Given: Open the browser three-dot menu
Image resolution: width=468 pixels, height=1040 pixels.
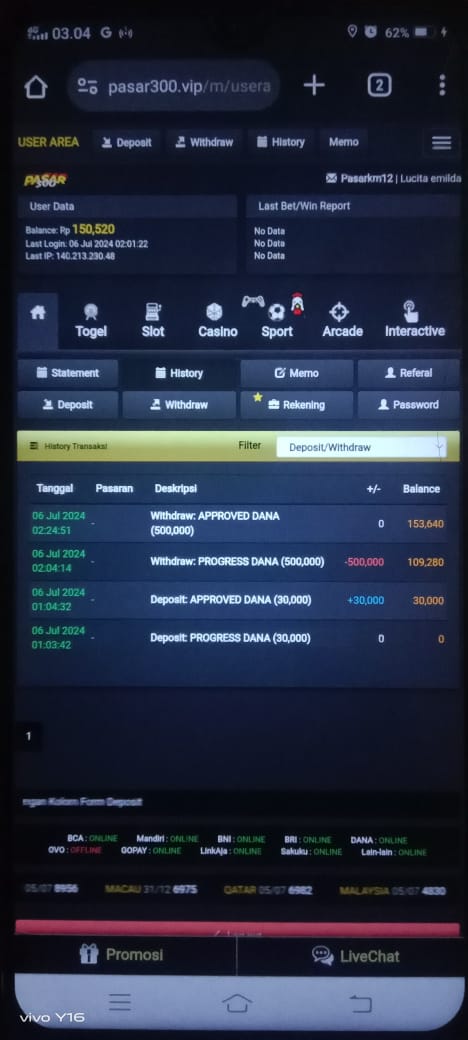Looking at the screenshot, I should (441, 85).
